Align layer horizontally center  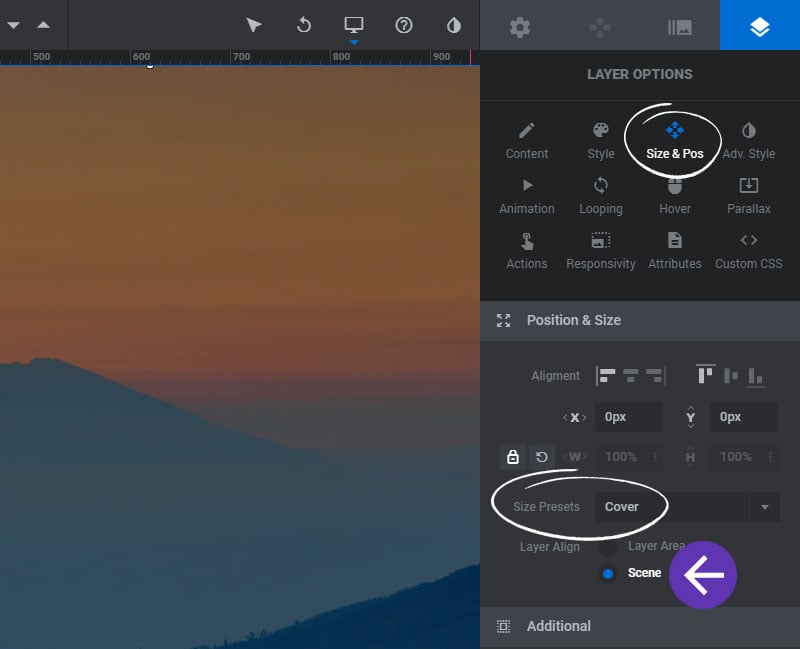click(x=631, y=376)
